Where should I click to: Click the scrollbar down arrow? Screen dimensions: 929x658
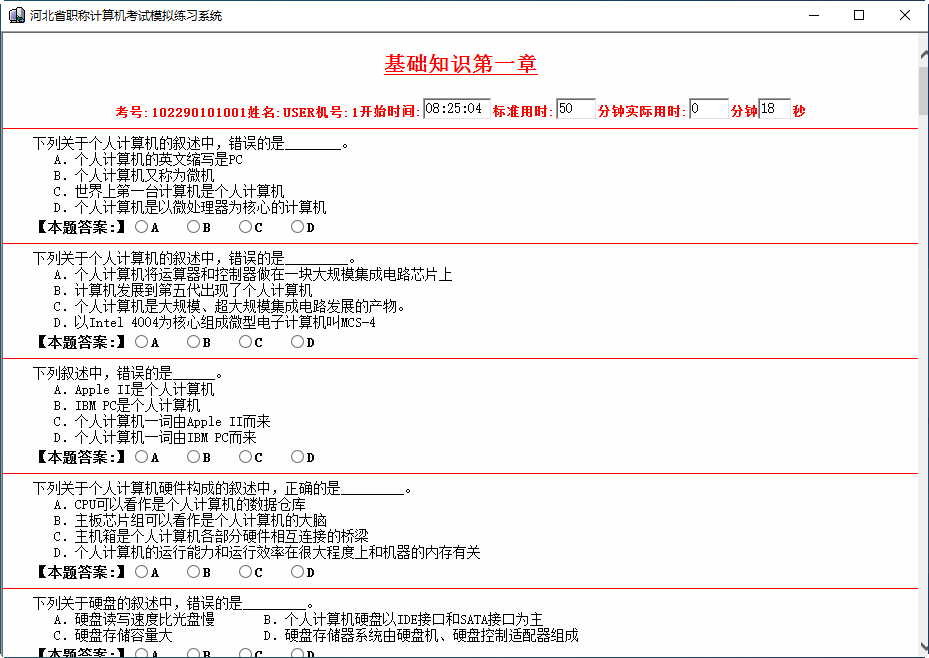tap(923, 647)
